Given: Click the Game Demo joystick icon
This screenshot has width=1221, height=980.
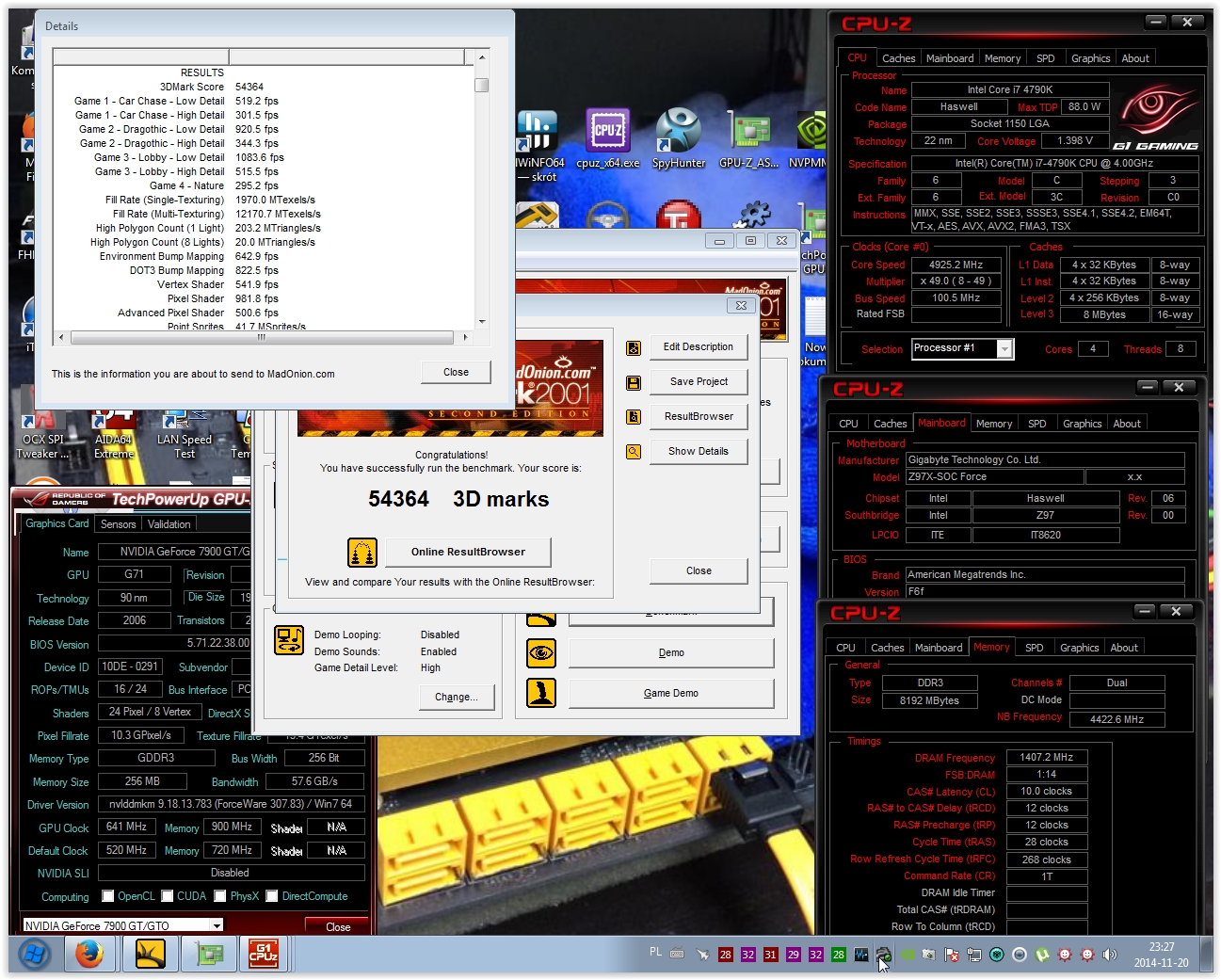Looking at the screenshot, I should pyautogui.click(x=541, y=693).
